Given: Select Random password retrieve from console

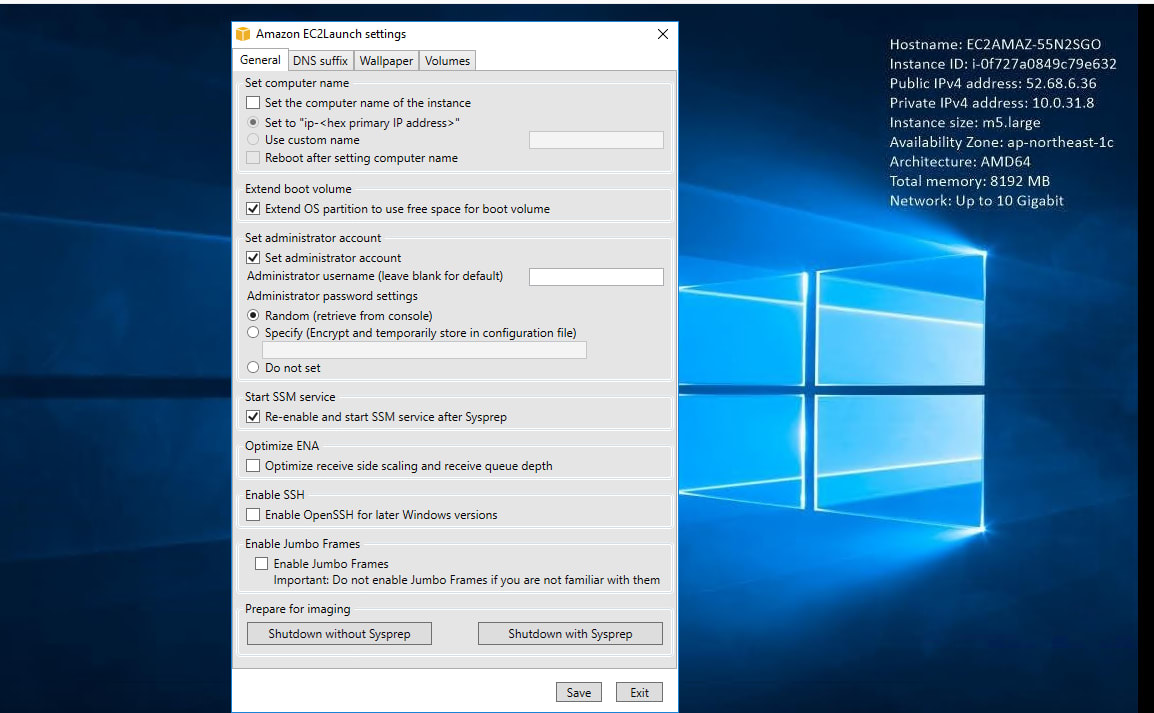Looking at the screenshot, I should click(x=253, y=315).
